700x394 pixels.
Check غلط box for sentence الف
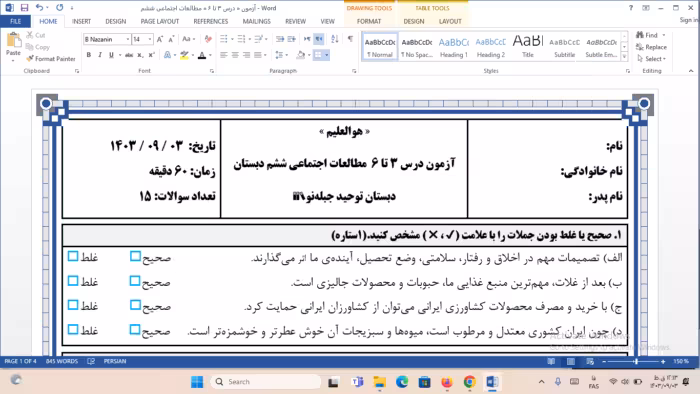[73, 256]
